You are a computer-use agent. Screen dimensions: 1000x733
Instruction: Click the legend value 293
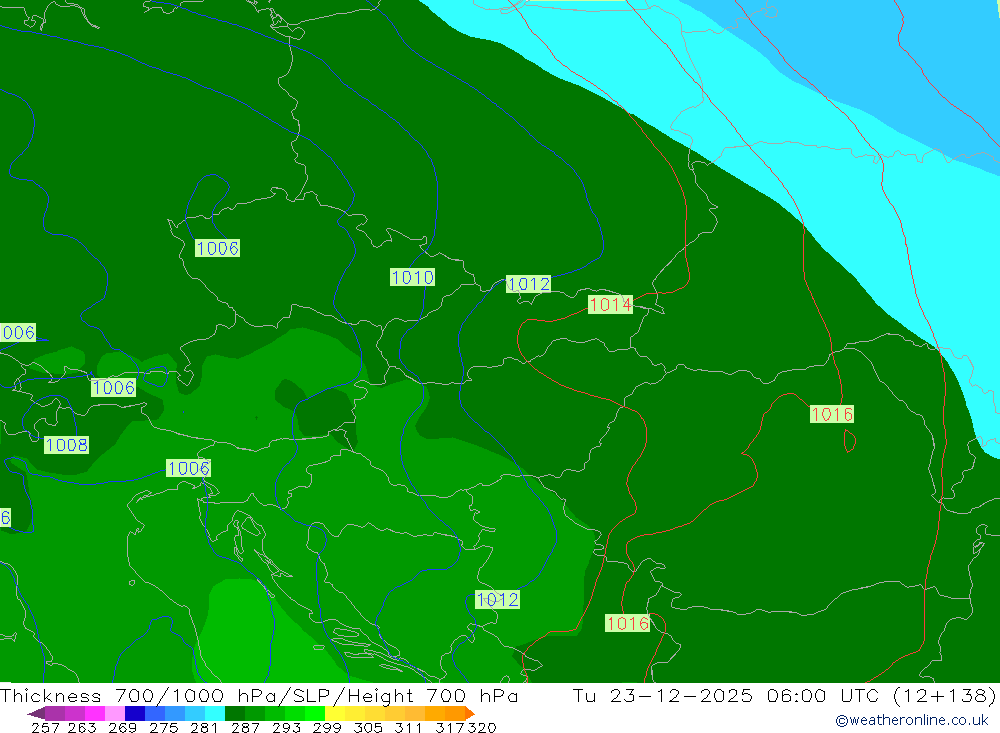pyautogui.click(x=286, y=727)
